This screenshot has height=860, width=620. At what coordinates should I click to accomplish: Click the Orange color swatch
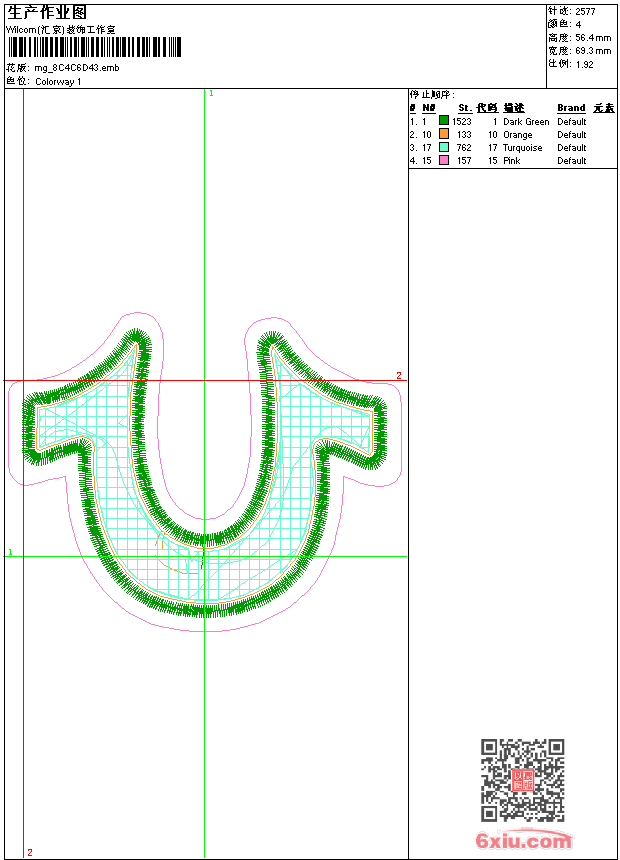[x=444, y=134]
